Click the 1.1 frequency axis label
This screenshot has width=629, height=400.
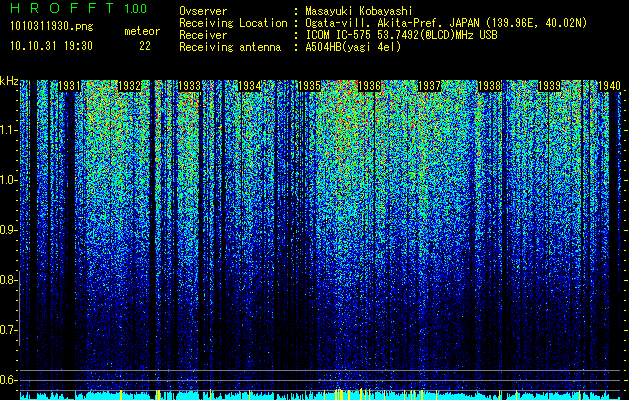[x=9, y=130]
